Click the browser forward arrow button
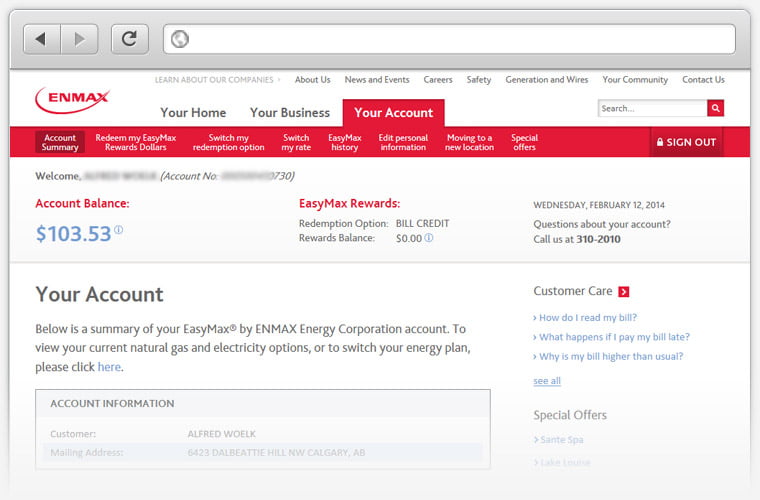The width and height of the screenshot is (760, 500). (x=79, y=39)
